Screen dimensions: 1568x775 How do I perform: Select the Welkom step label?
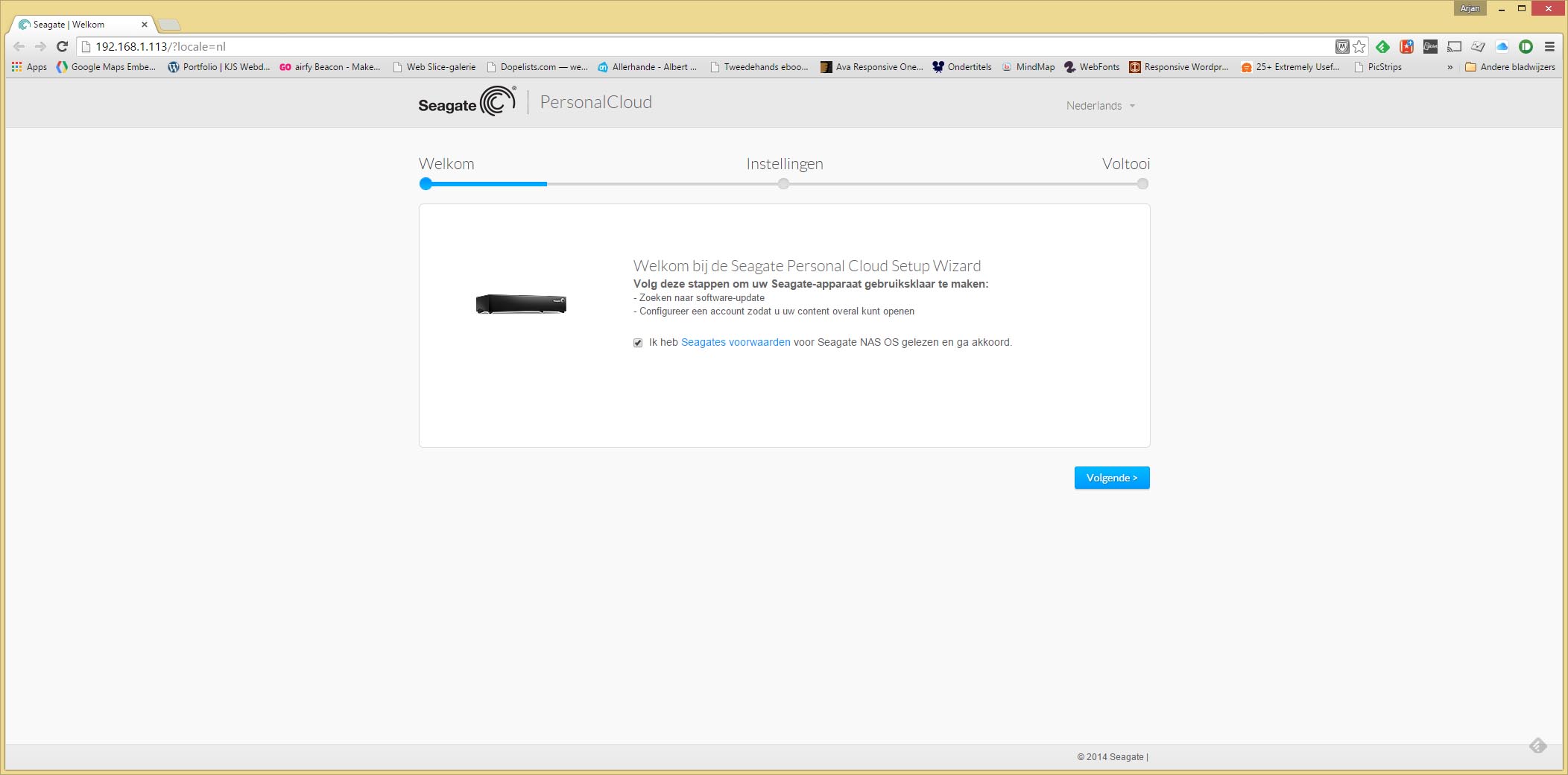(x=446, y=164)
